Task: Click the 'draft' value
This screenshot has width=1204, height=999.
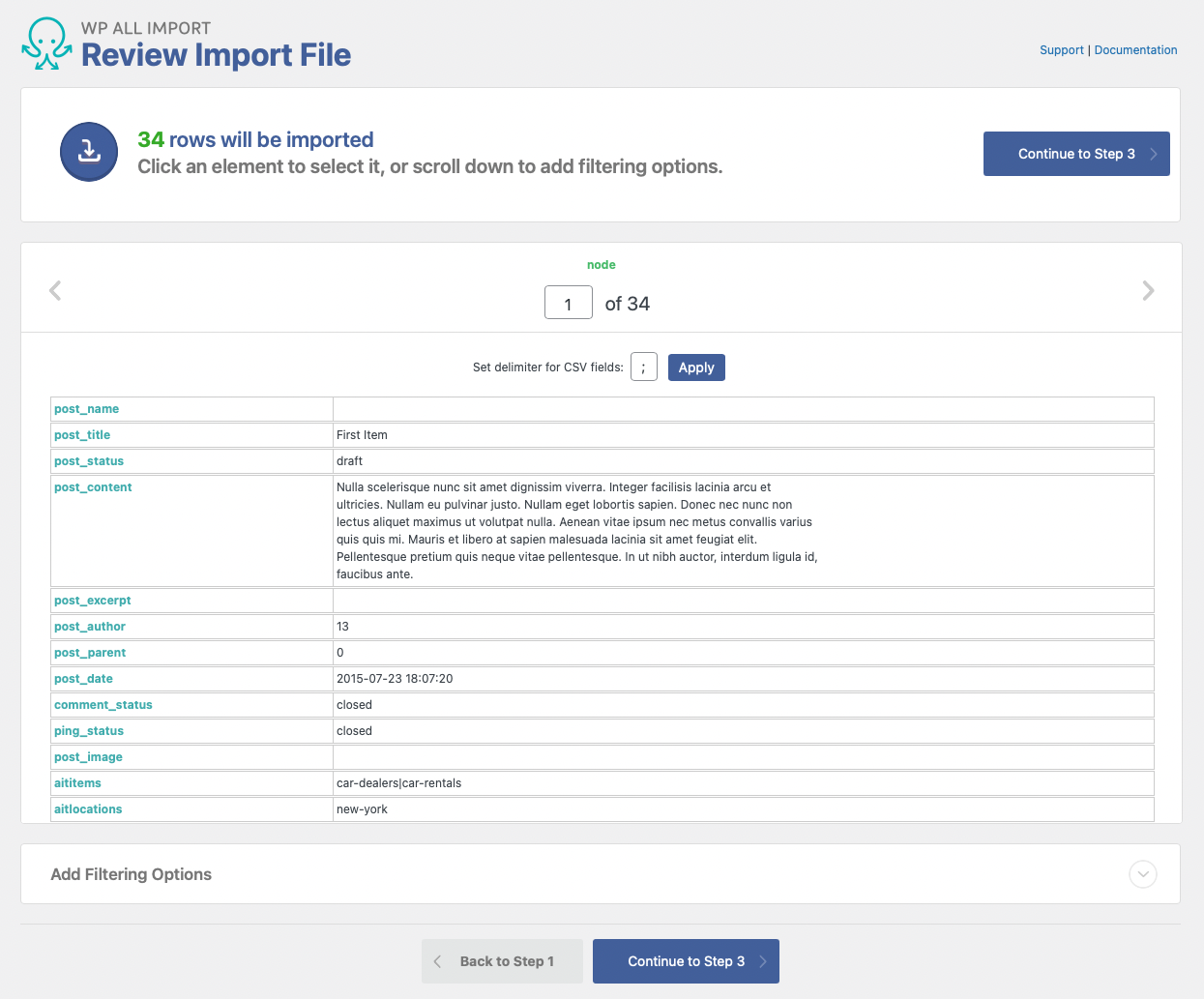Action: click(349, 461)
